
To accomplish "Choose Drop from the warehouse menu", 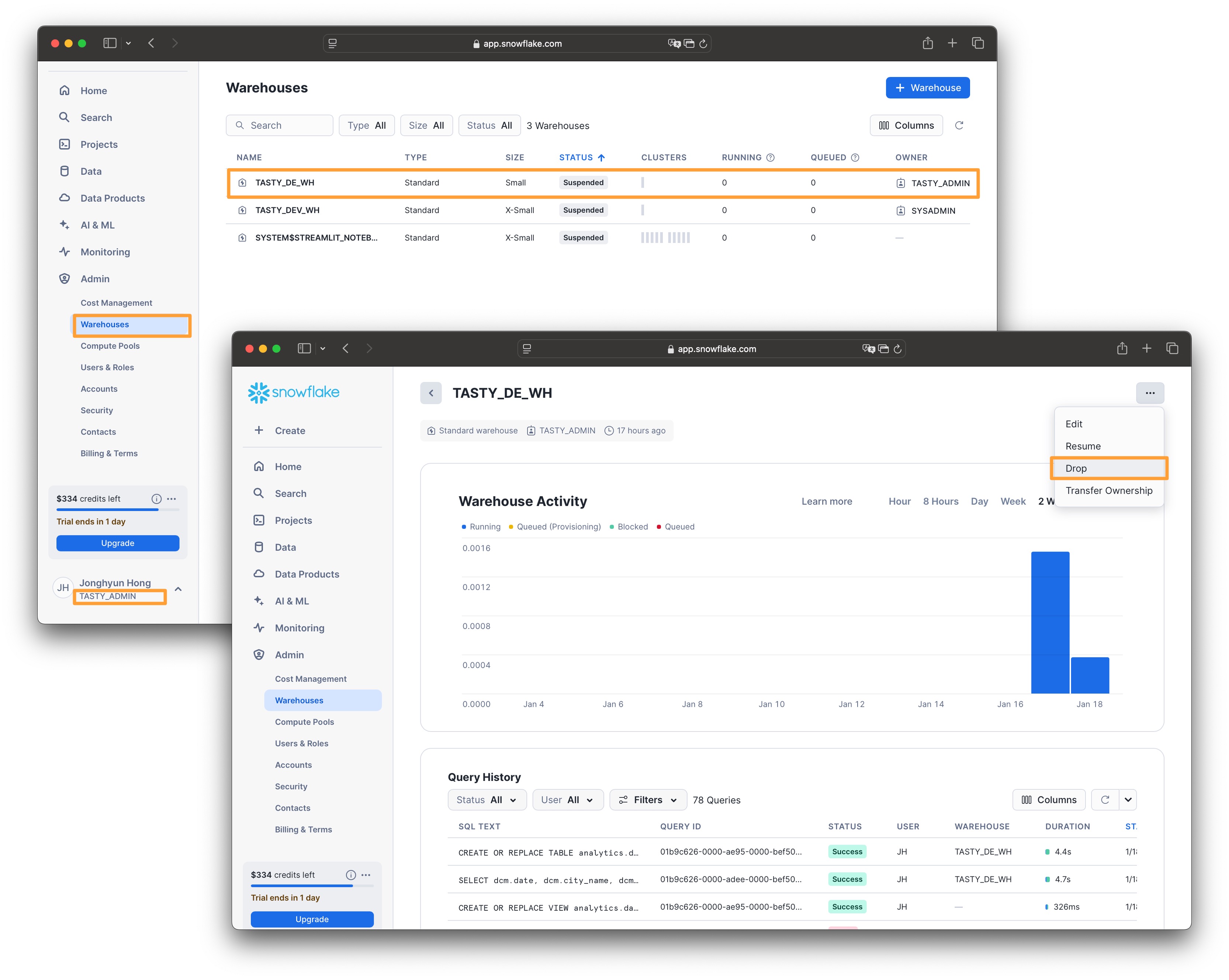I will pyautogui.click(x=1076, y=468).
